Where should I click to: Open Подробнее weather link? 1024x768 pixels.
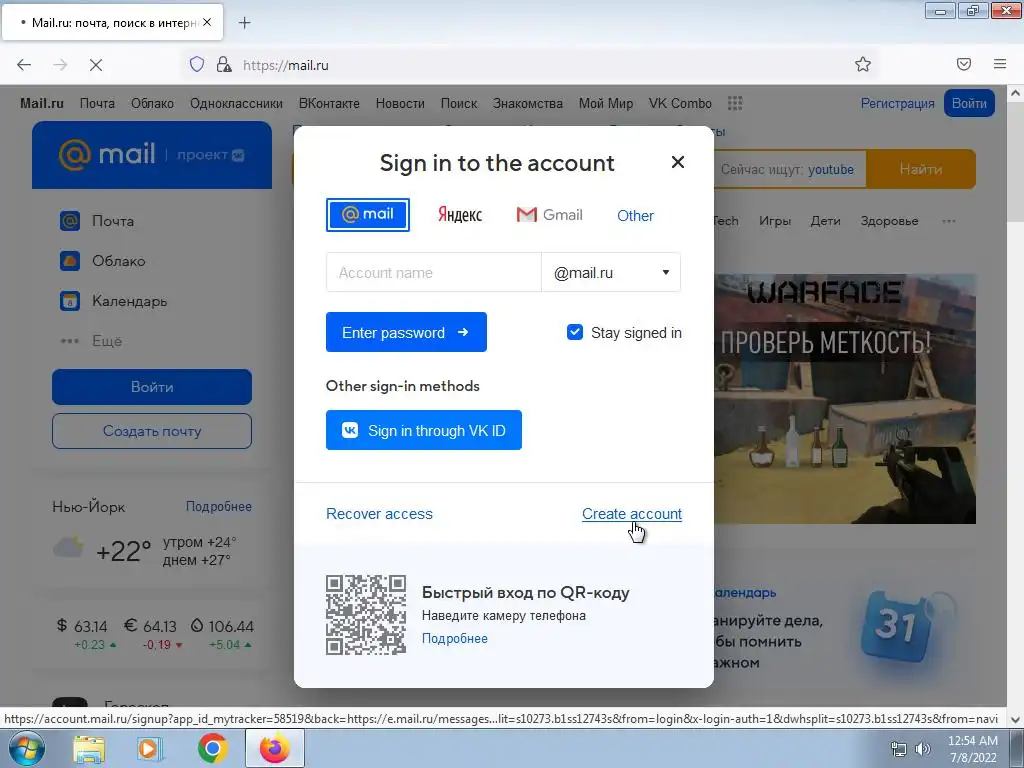[x=219, y=506]
